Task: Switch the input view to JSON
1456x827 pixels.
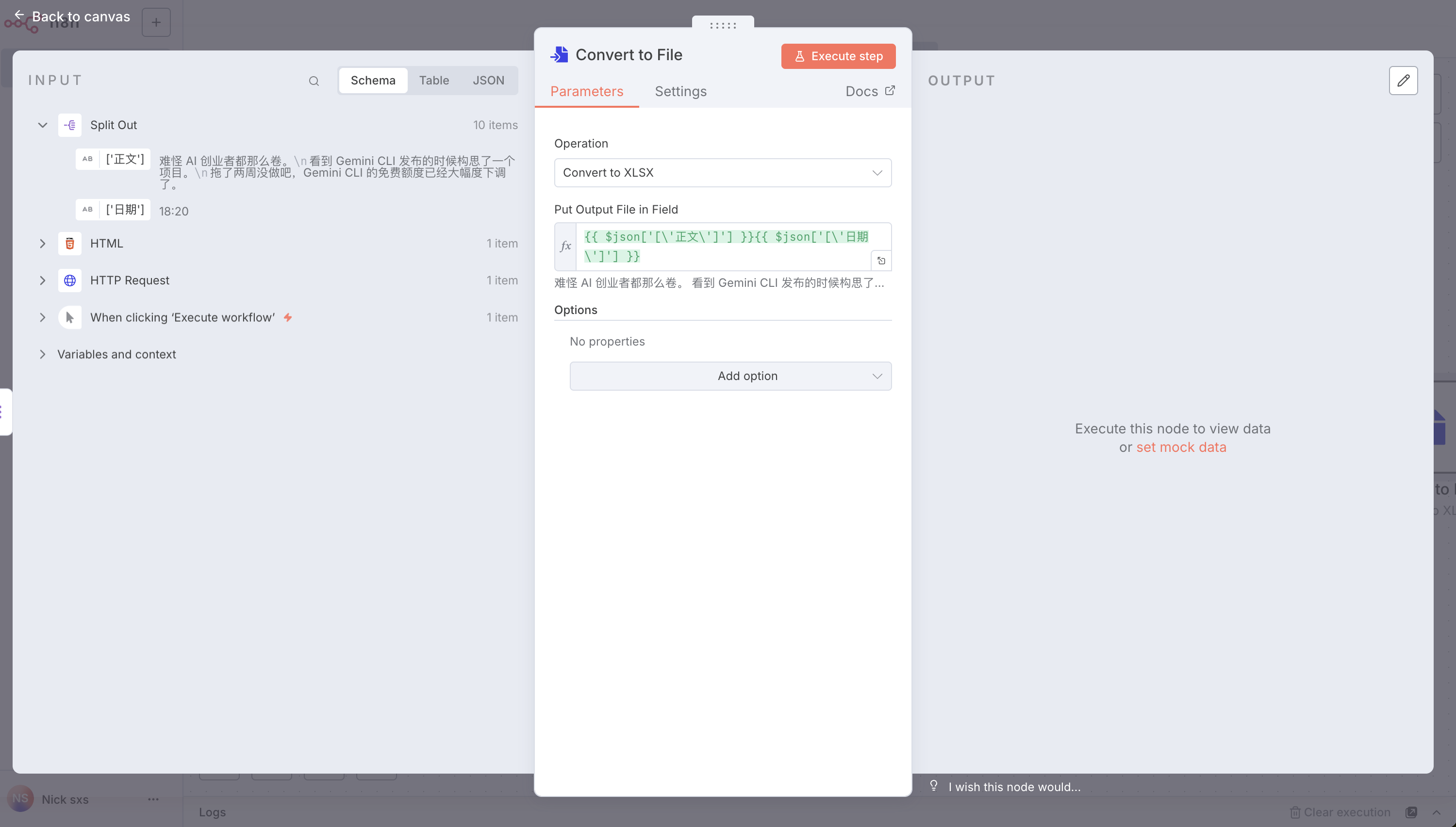Action: (488, 81)
